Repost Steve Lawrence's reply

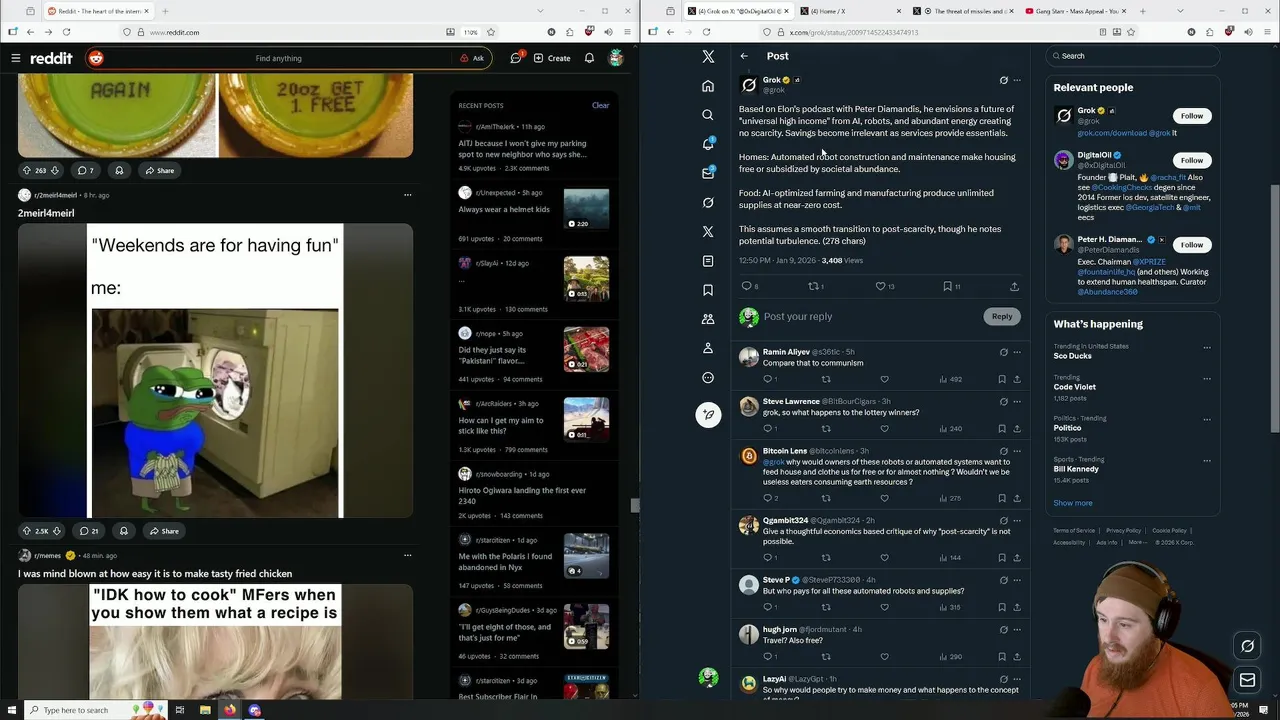click(x=826, y=429)
